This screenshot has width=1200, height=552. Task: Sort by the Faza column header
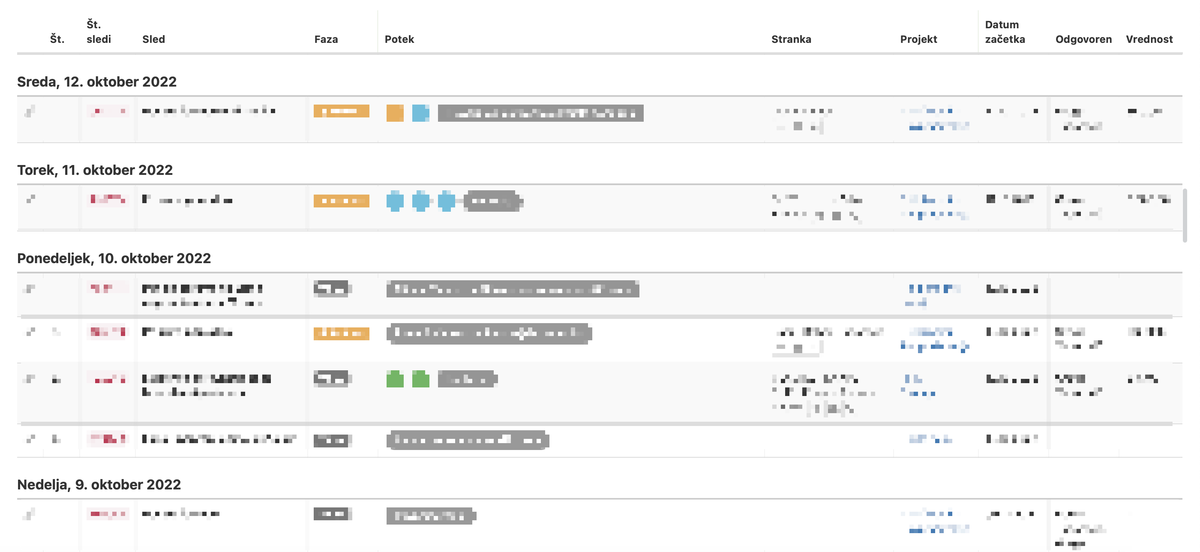tap(326, 40)
